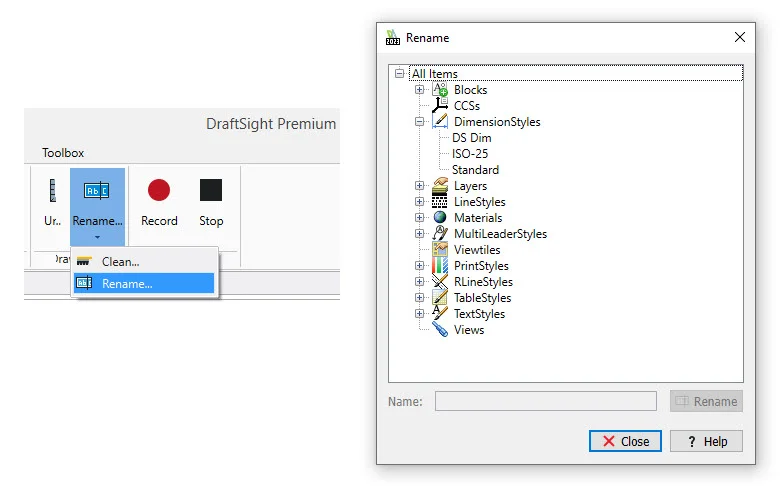This screenshot has height=486, width=781.
Task: Open the Rename button dropdown arrow
Action: click(x=97, y=237)
